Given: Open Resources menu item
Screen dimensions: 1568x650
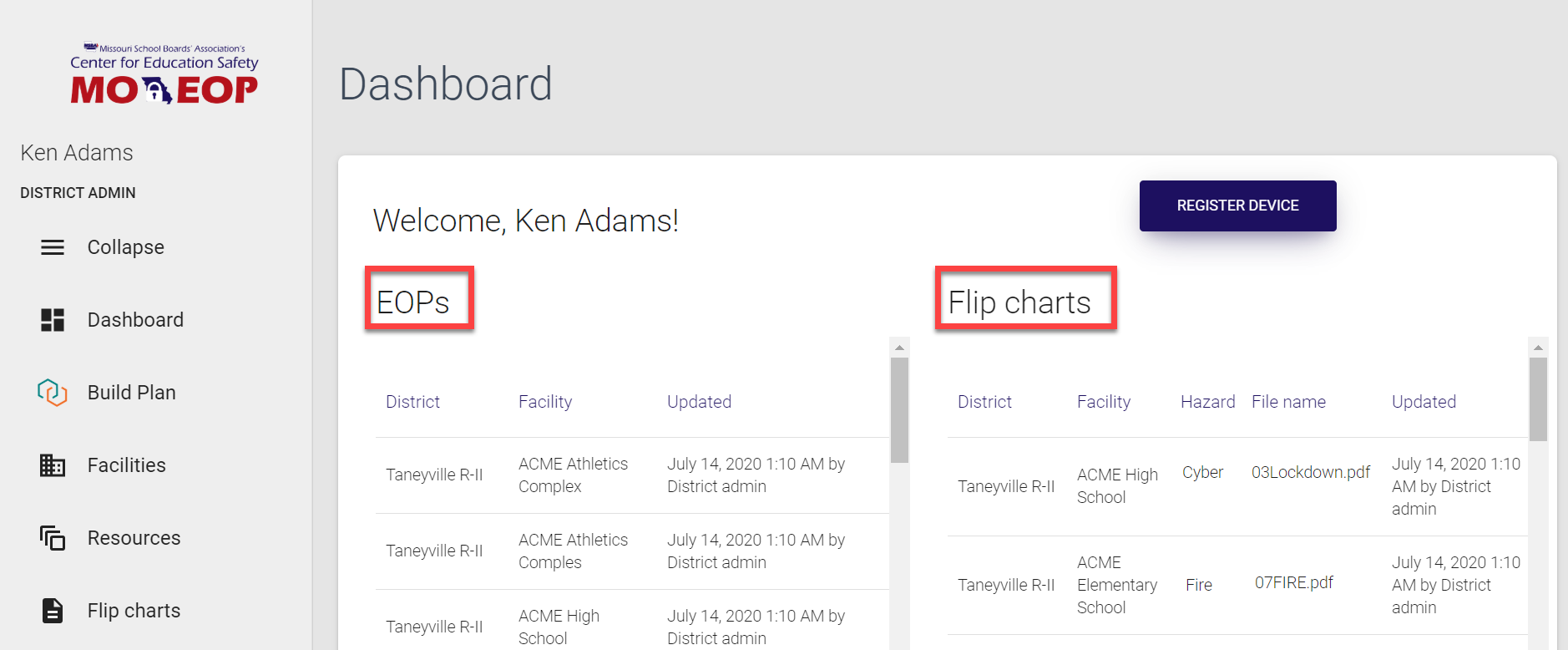Looking at the screenshot, I should click(x=134, y=538).
